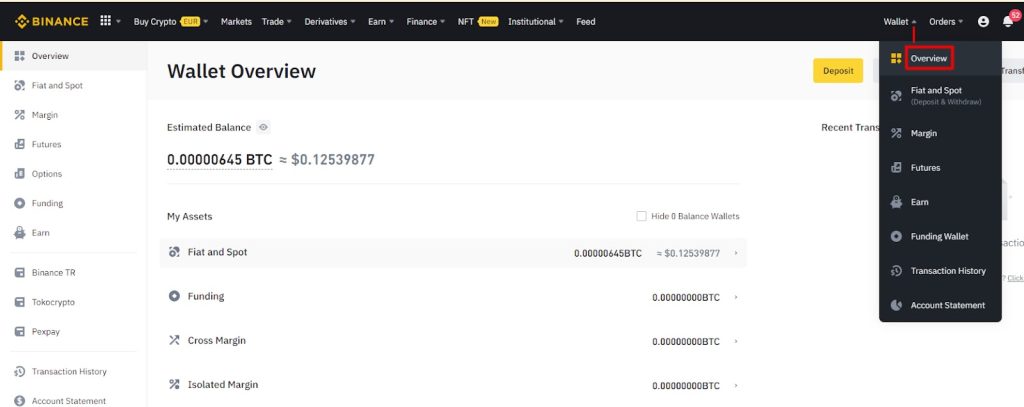Click the My Assets label
The height and width of the screenshot is (407, 1024).
click(189, 216)
